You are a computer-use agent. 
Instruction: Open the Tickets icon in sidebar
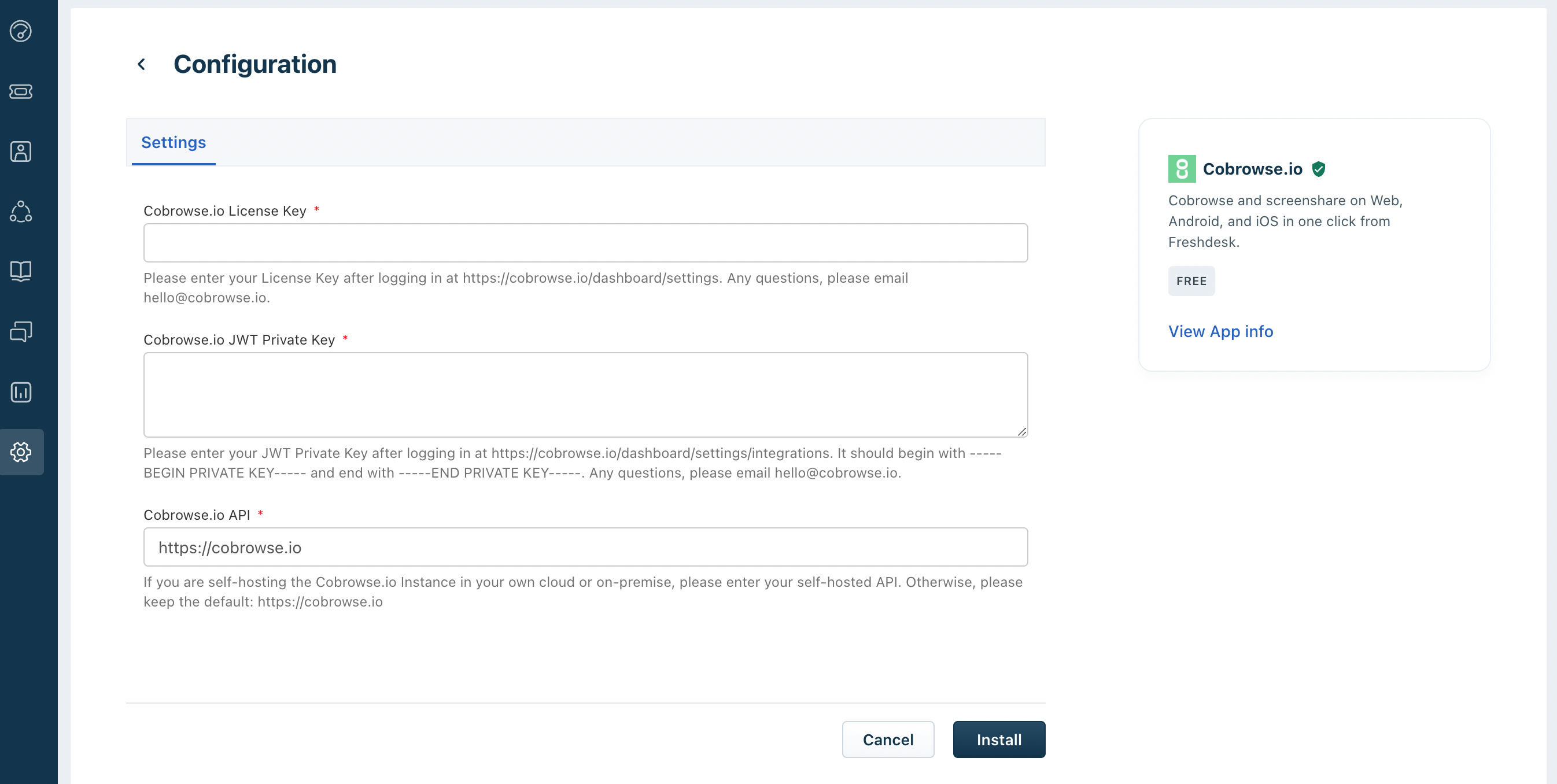click(x=21, y=91)
